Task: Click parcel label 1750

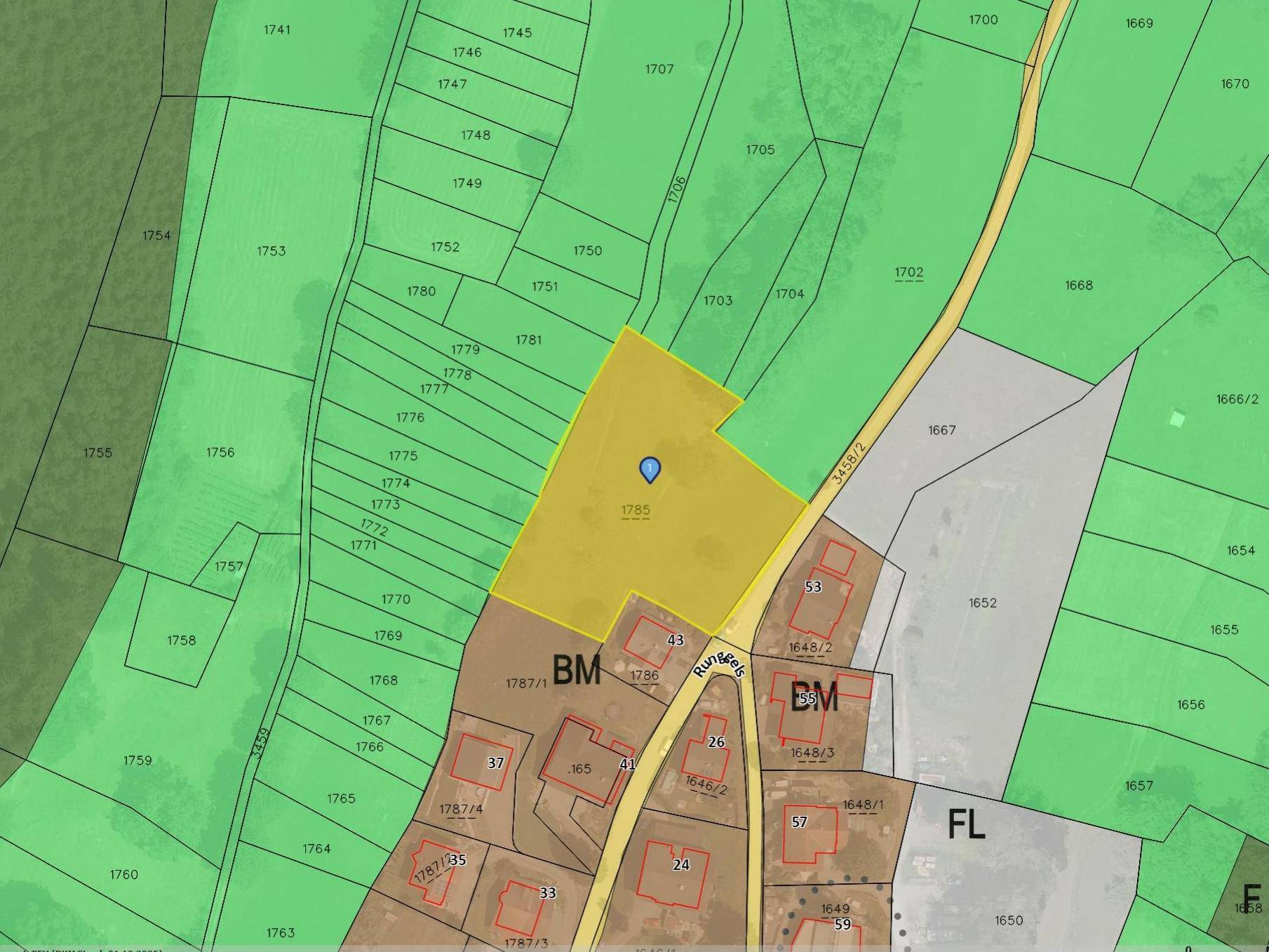Action: pyautogui.click(x=588, y=250)
